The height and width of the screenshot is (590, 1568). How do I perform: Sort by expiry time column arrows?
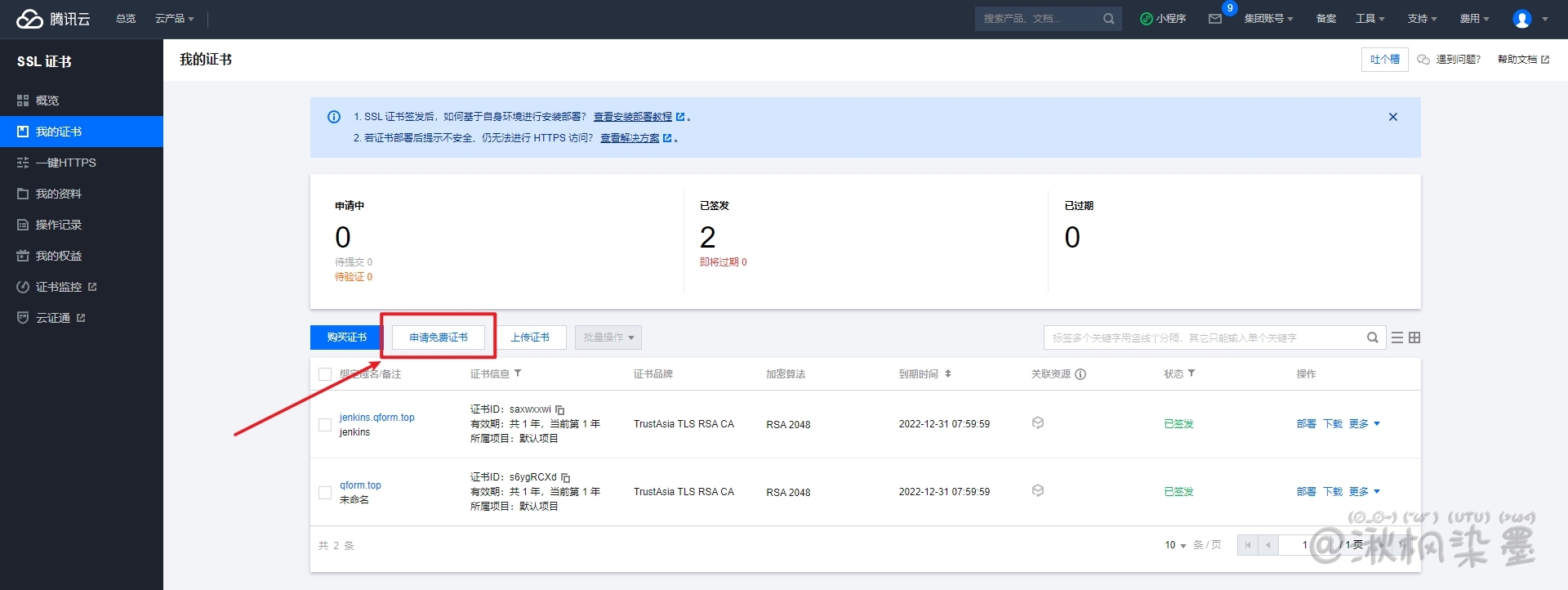pyautogui.click(x=948, y=373)
